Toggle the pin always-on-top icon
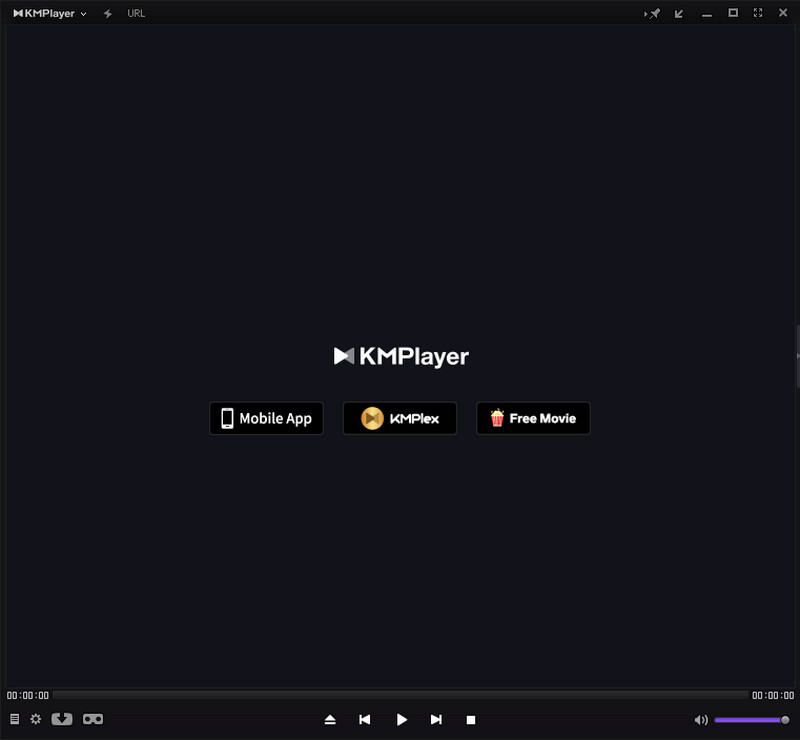Viewport: 800px width, 740px height. click(653, 14)
